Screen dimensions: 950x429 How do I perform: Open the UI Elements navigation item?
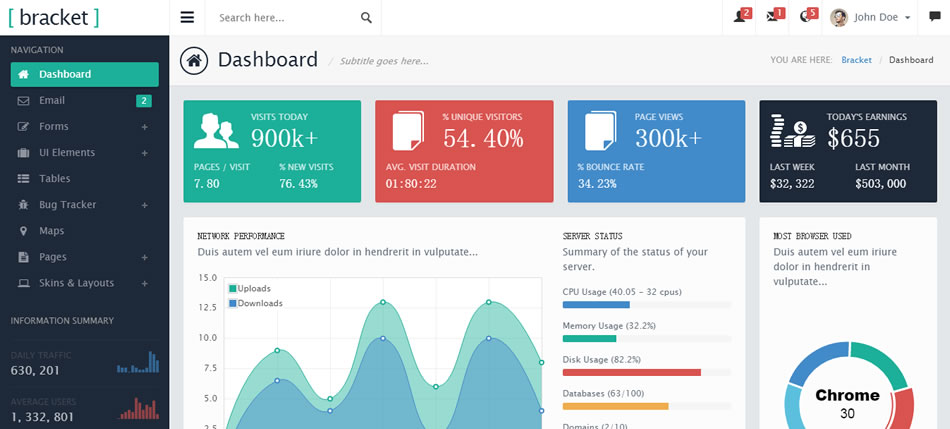tap(85, 153)
